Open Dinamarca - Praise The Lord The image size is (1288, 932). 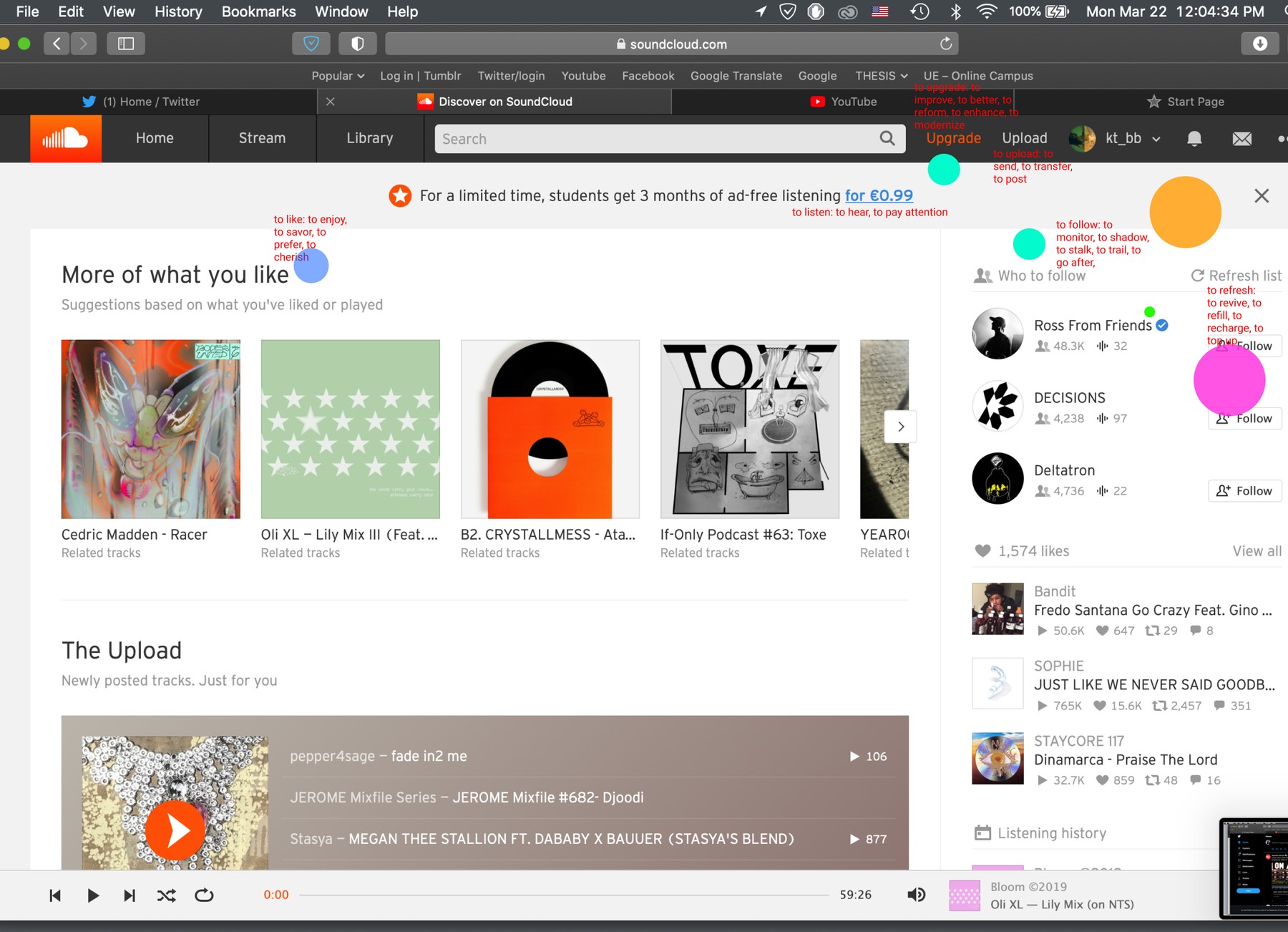[x=1126, y=759]
